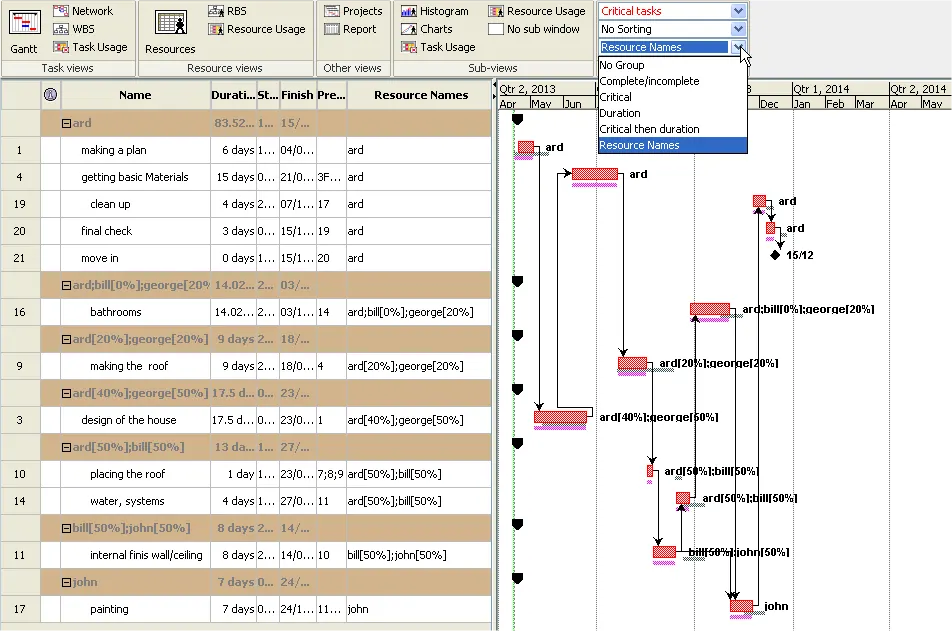
Task: Click the bathrooms Gantt bar
Action: point(710,309)
